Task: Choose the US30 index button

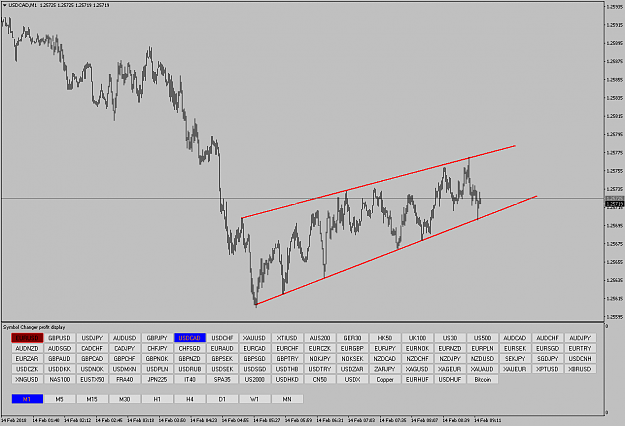Action: pos(450,338)
